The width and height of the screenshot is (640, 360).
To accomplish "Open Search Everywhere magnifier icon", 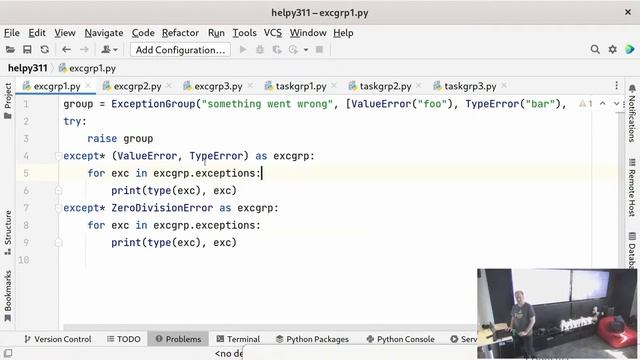I will pyautogui.click(x=595, y=49).
